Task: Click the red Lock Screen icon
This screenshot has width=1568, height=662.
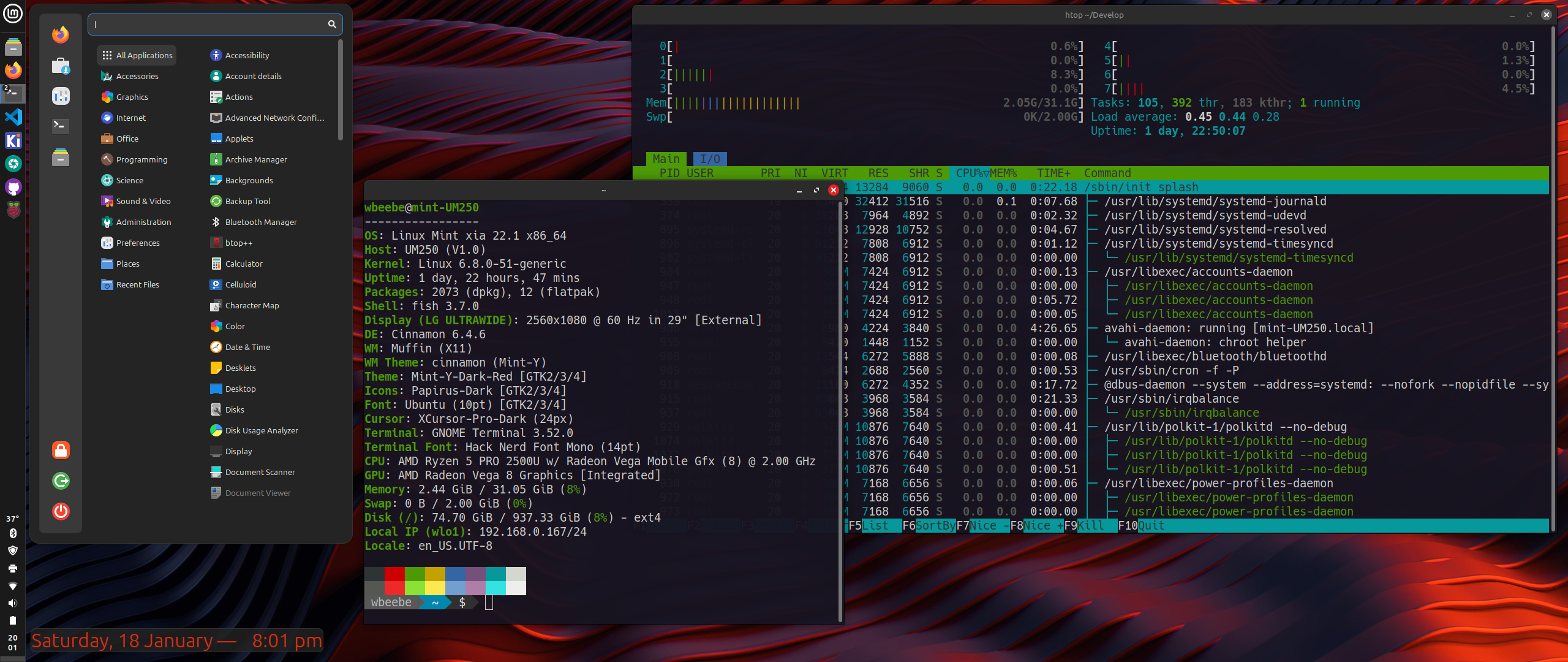Action: (61, 451)
